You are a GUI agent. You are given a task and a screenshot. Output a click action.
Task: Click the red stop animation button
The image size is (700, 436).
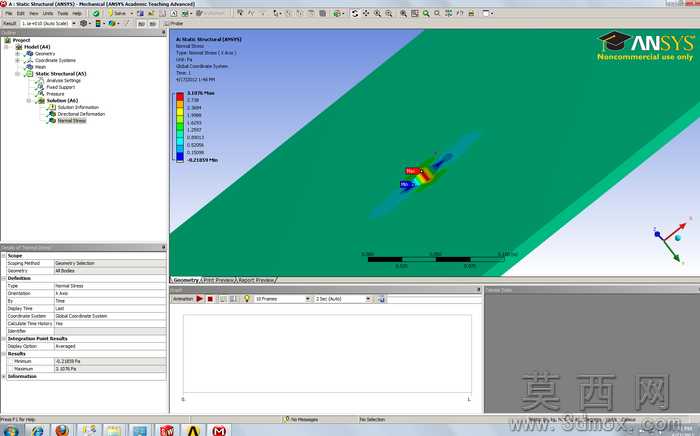pyautogui.click(x=210, y=299)
